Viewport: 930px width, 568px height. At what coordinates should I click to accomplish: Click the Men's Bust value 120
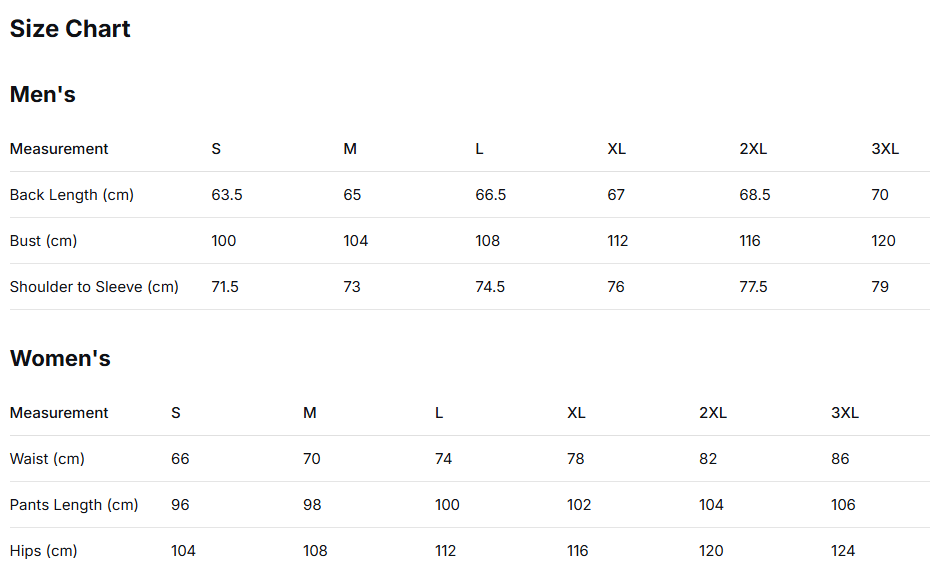pyautogui.click(x=883, y=241)
